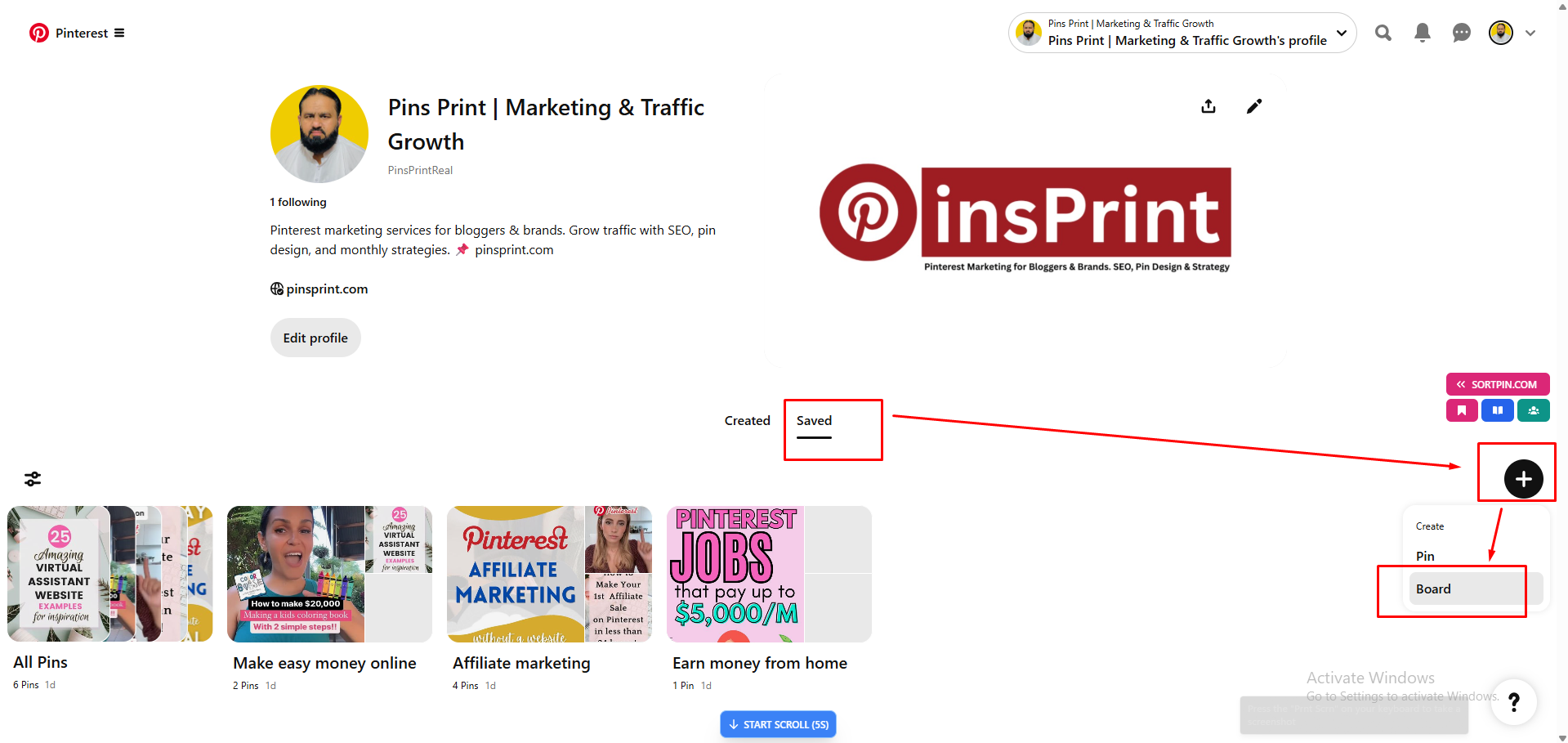Open the pinsprint.com website link
This screenshot has height=743, width=1568.
(327, 289)
